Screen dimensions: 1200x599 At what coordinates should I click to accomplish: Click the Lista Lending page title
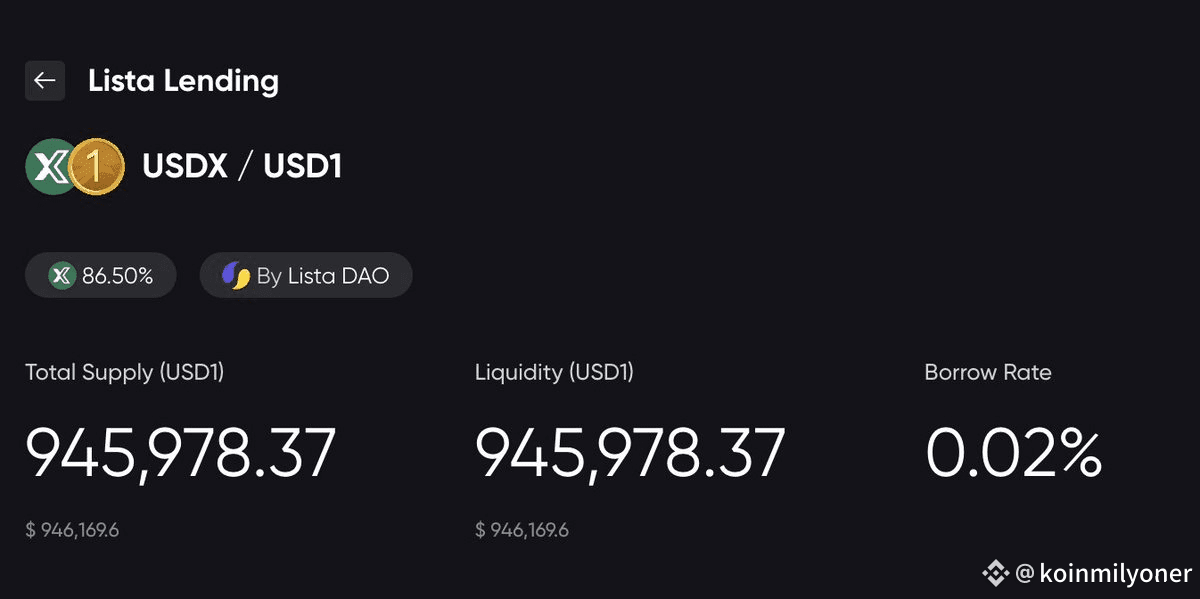pos(183,81)
